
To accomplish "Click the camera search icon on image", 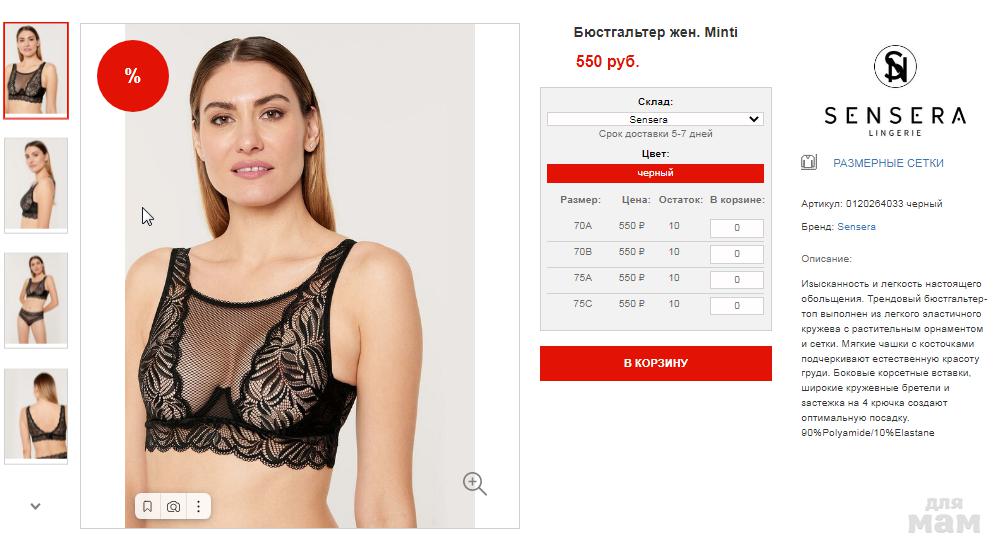I will 173,506.
